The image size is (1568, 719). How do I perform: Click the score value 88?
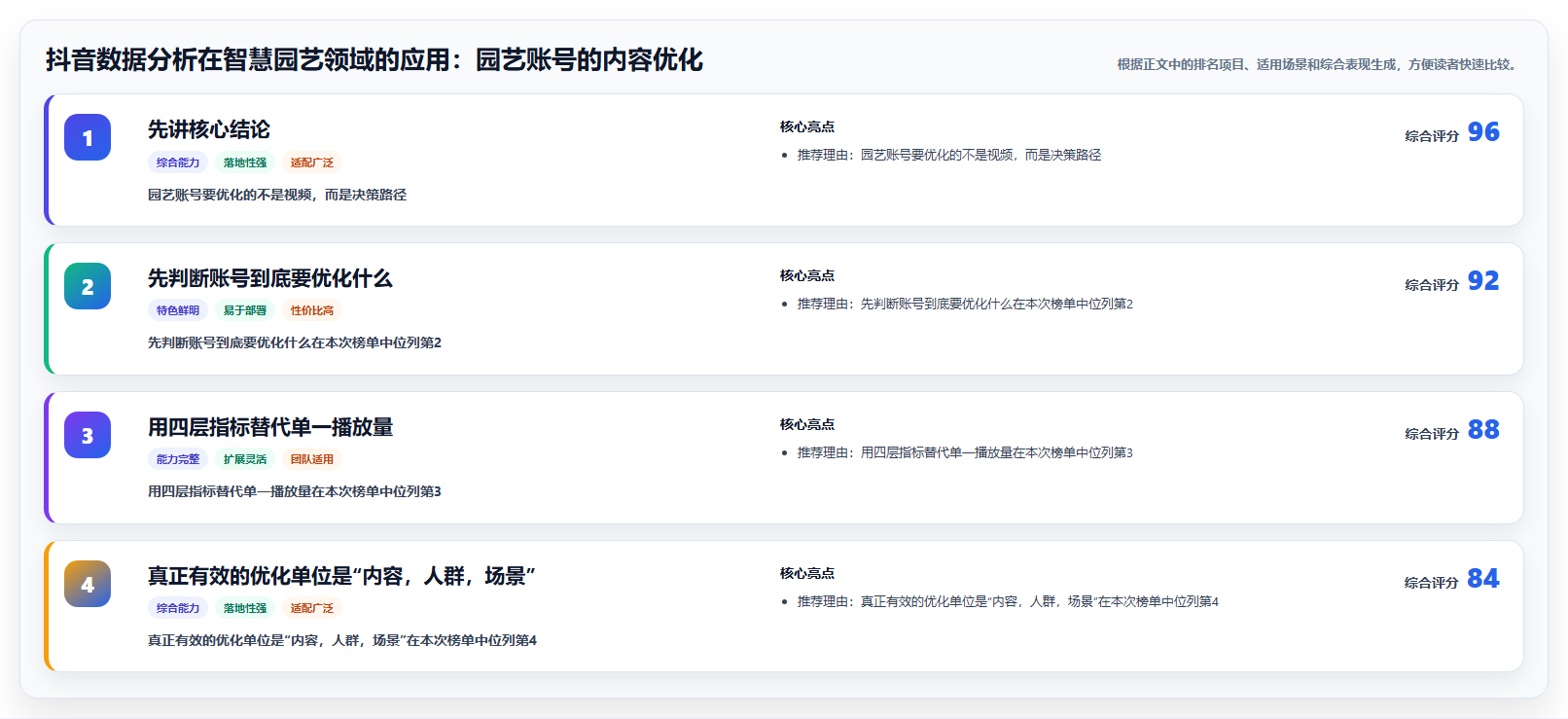(1483, 429)
